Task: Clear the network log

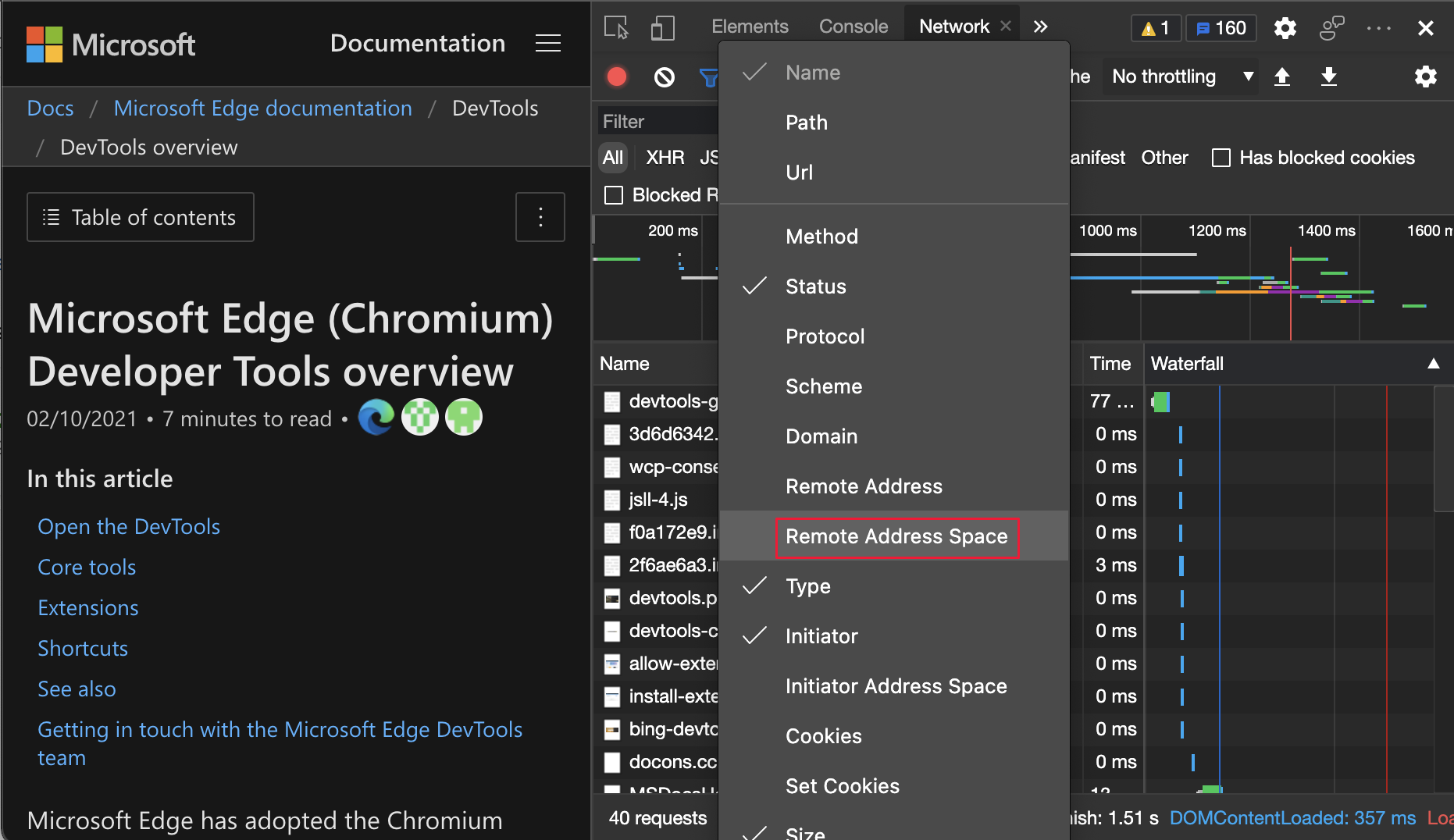Action: pyautogui.click(x=664, y=77)
